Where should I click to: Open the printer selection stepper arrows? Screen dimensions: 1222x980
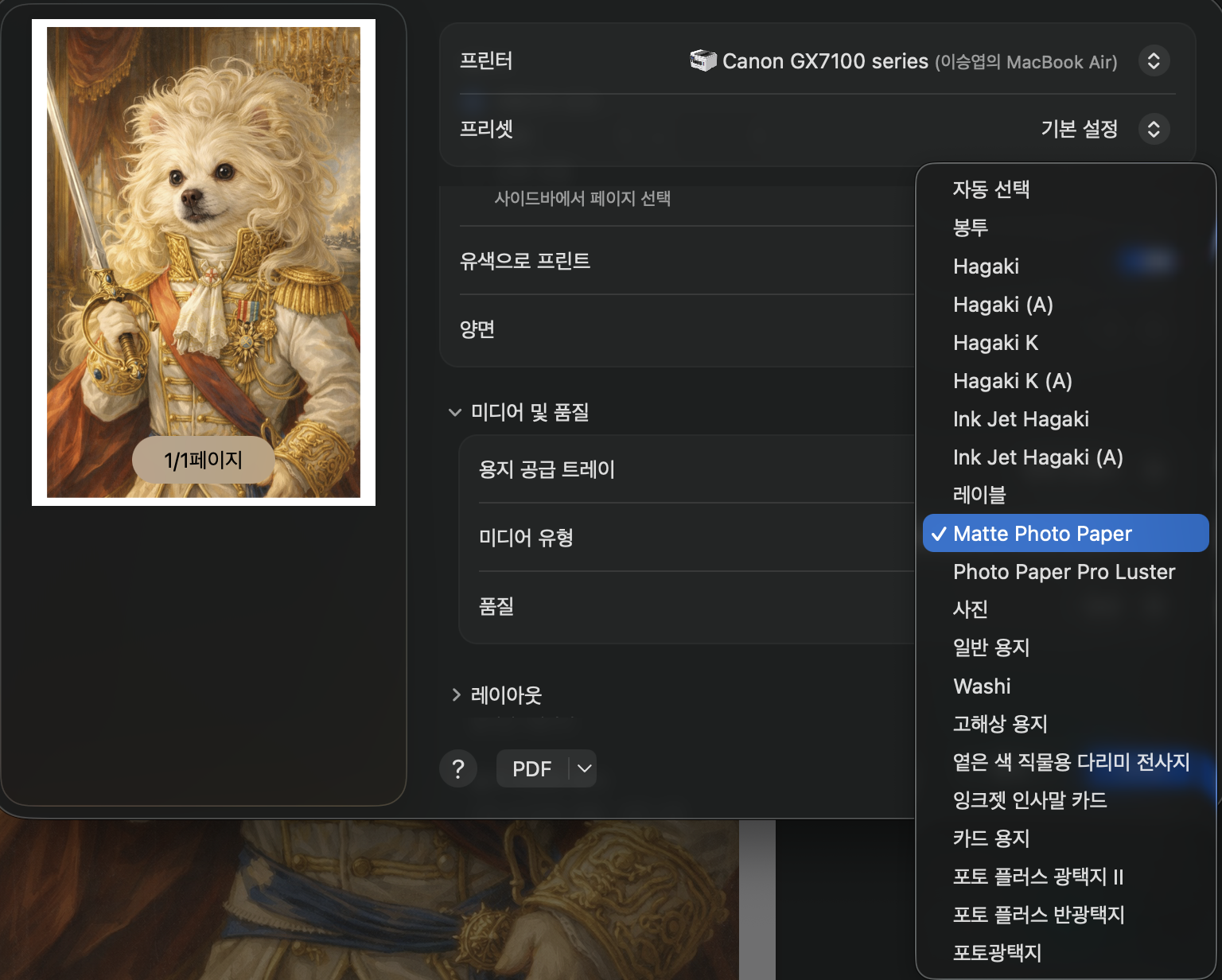(x=1154, y=61)
